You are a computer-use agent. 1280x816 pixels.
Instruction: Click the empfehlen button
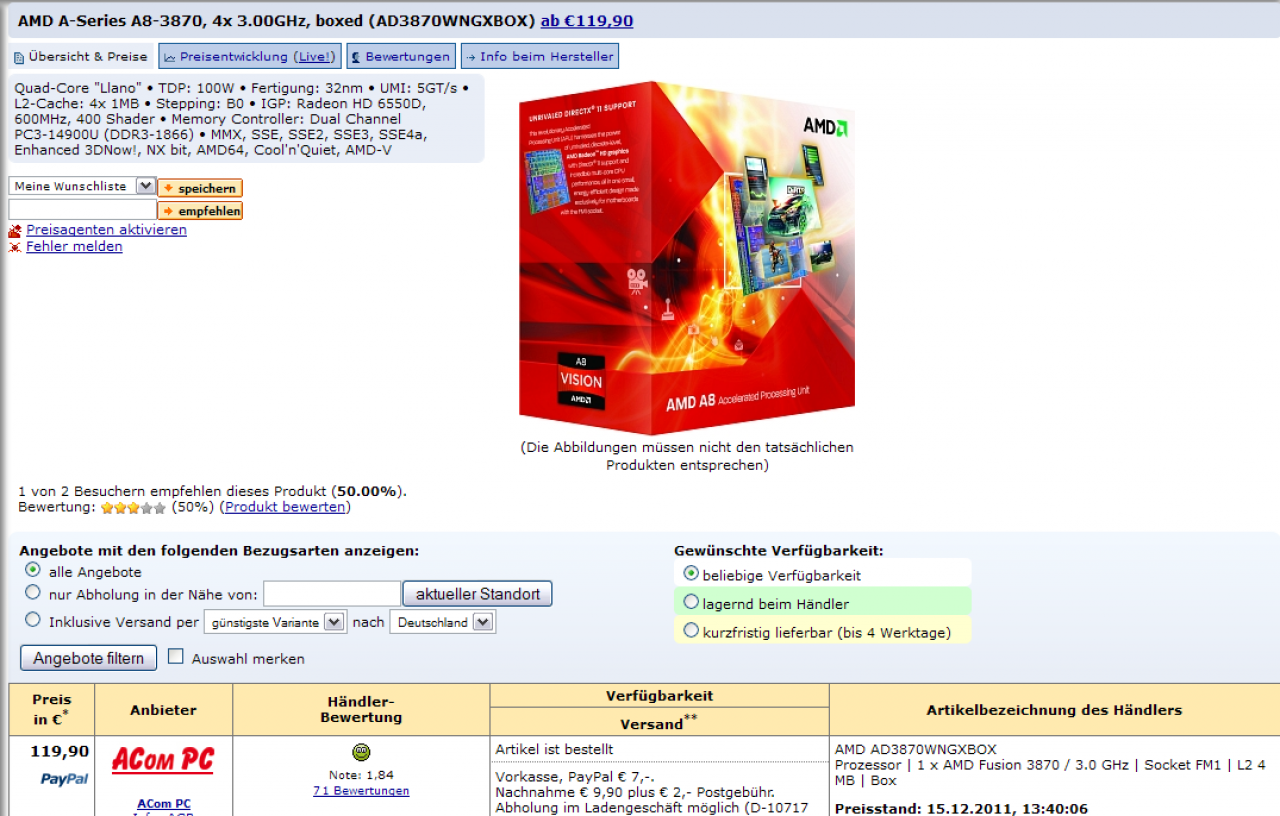200,211
